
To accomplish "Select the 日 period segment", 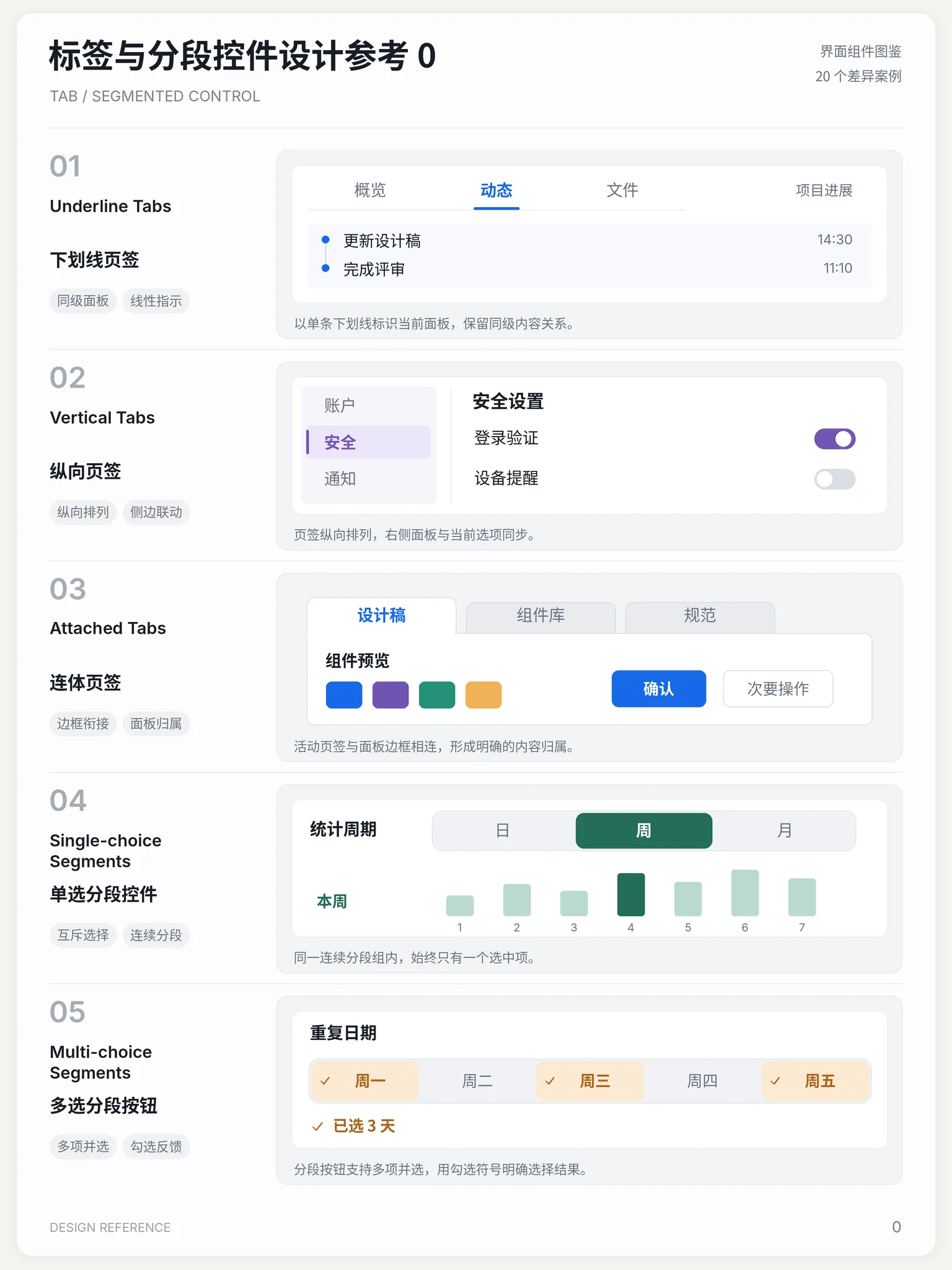I will (503, 831).
